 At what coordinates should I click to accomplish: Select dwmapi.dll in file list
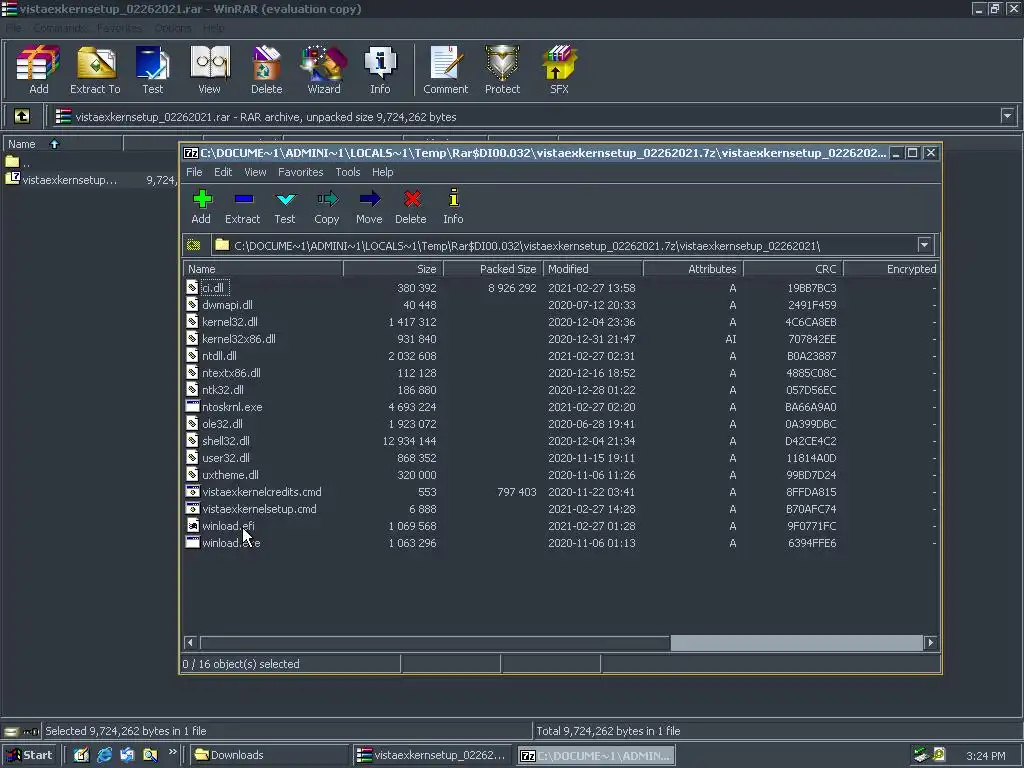click(x=227, y=304)
